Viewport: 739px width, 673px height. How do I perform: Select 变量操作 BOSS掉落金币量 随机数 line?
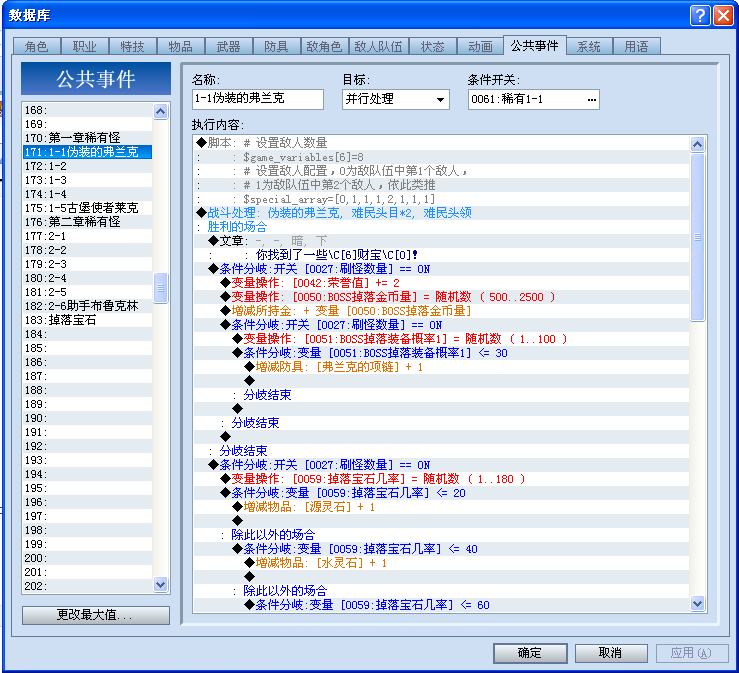pos(442,297)
